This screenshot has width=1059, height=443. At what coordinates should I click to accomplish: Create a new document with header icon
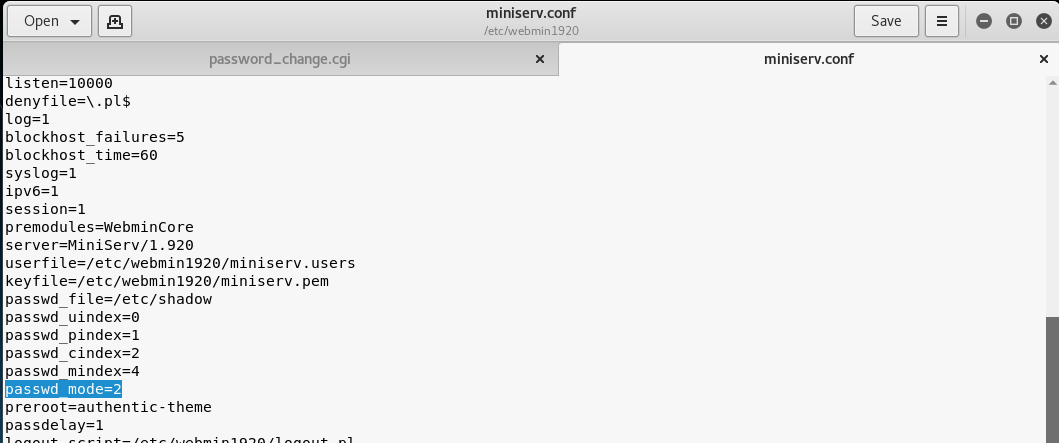point(115,21)
